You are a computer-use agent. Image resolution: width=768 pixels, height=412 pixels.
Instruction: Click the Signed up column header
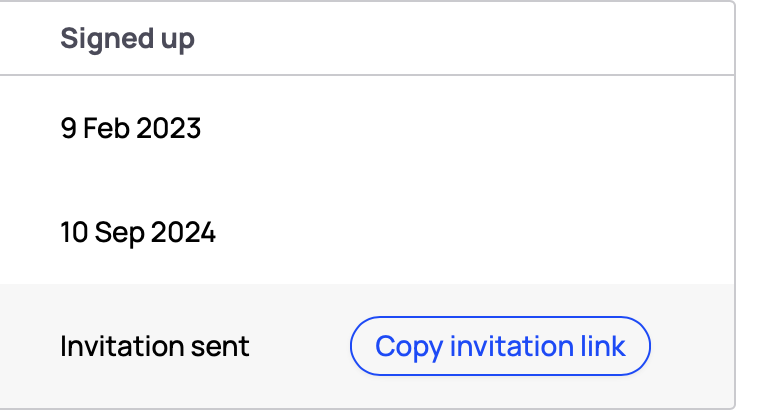(x=127, y=39)
